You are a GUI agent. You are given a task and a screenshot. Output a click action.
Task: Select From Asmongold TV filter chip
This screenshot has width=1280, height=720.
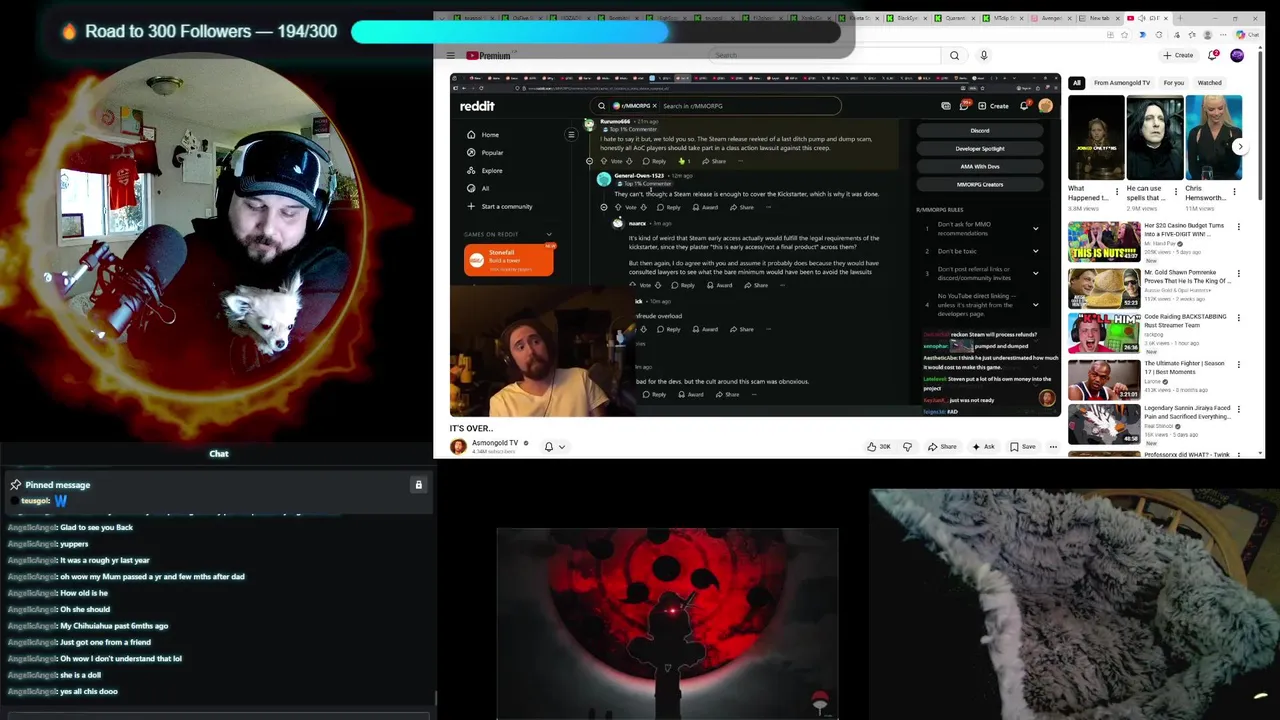tap(1122, 83)
